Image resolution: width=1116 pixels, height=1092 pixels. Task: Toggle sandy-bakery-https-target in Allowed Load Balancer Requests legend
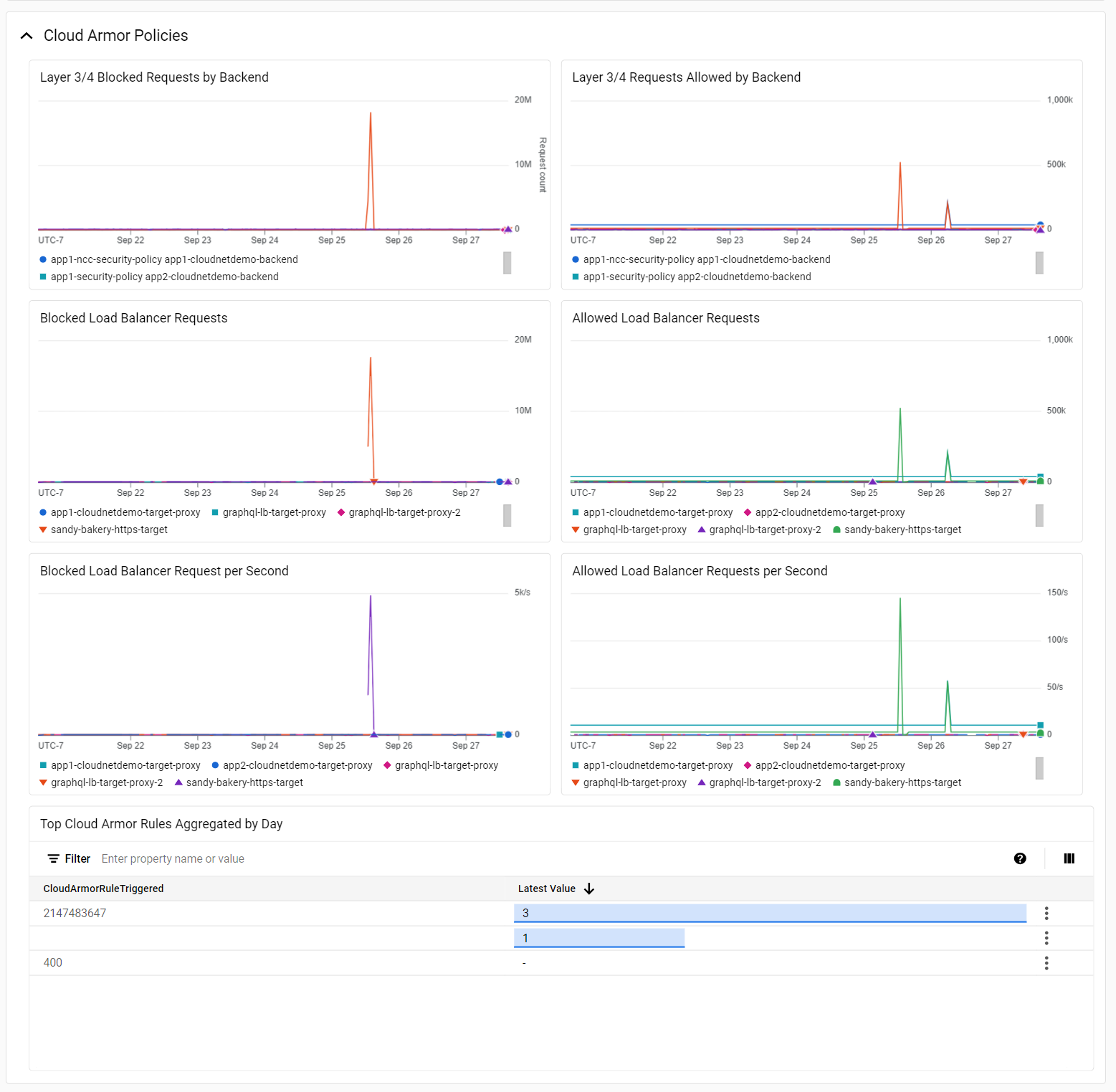click(897, 530)
